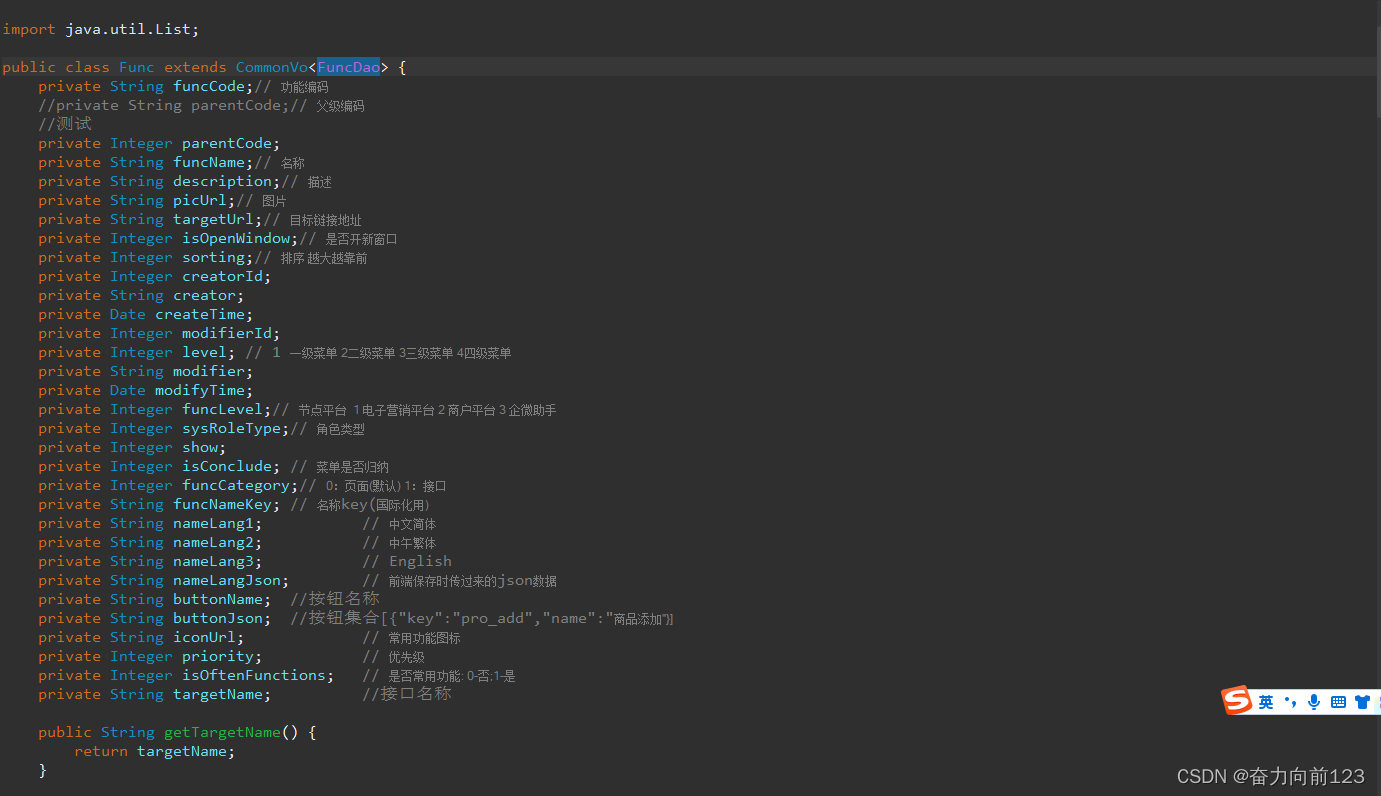Click the 功能编码 comment text
This screenshot has width=1381, height=796.
click(305, 87)
